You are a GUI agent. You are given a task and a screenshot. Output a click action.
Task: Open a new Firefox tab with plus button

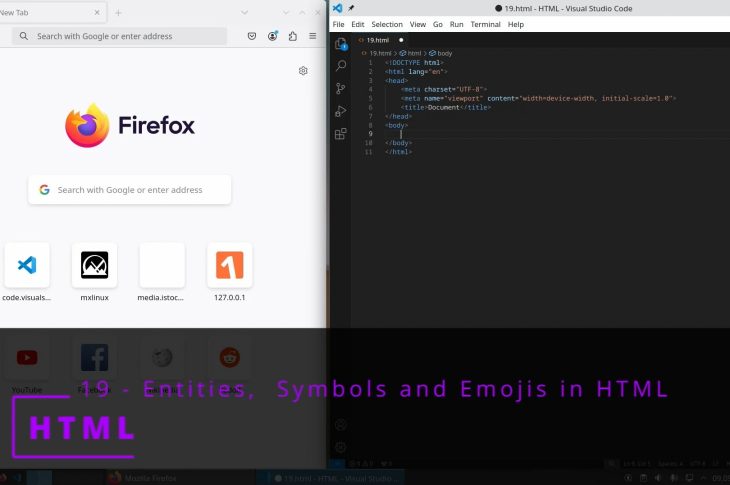118,13
